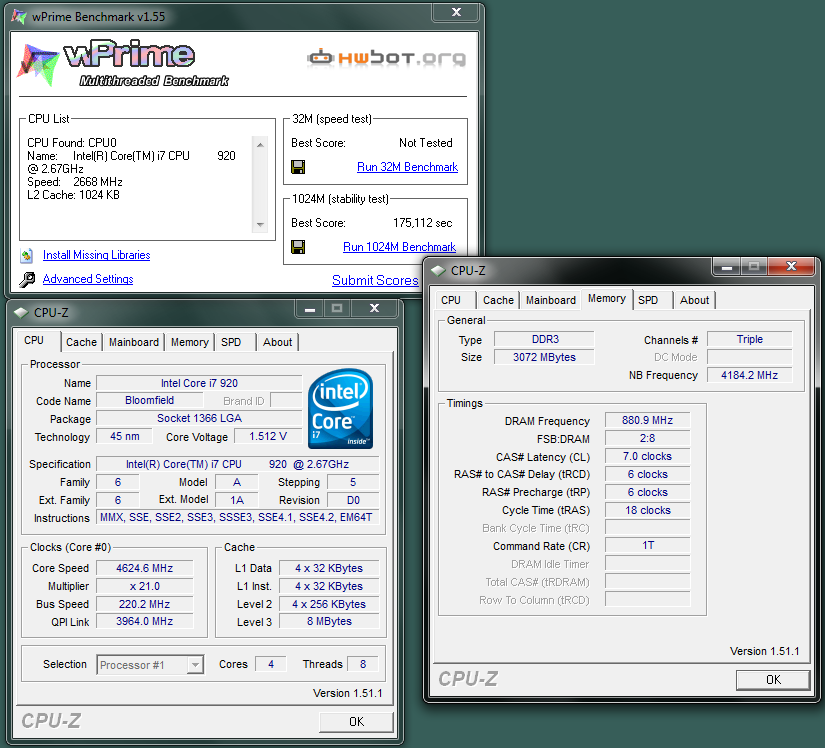Viewport: 825px width, 748px height.
Task: Click the 32M Best Score Not Tested text
Action: (x=426, y=143)
